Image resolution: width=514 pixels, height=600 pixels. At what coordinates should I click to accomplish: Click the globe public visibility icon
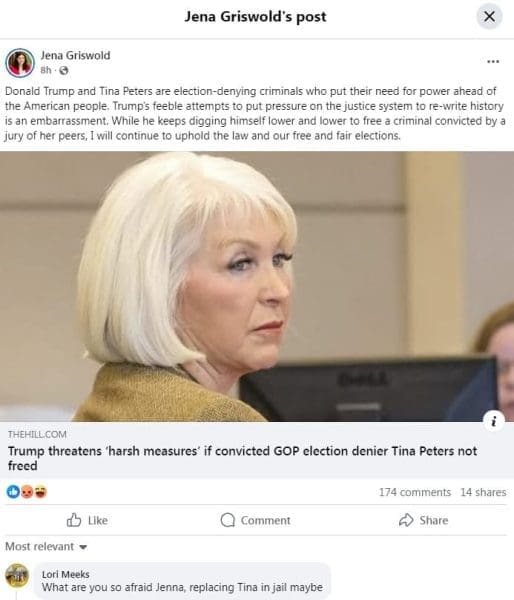tap(64, 70)
